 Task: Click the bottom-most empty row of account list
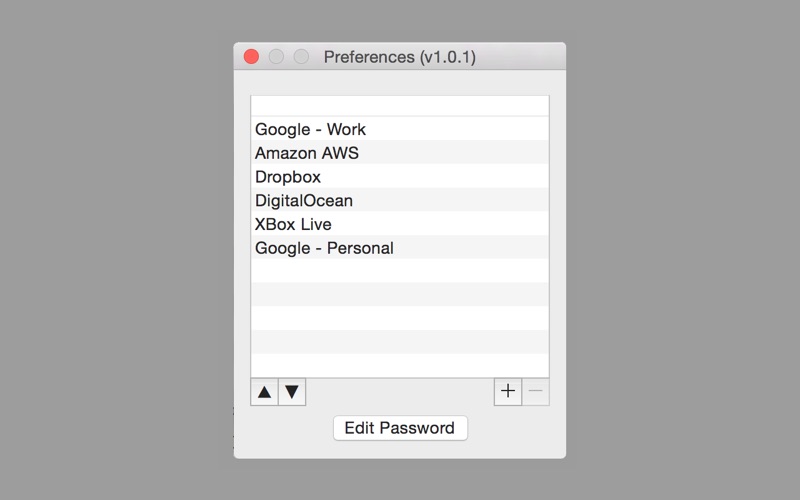pyautogui.click(x=400, y=366)
